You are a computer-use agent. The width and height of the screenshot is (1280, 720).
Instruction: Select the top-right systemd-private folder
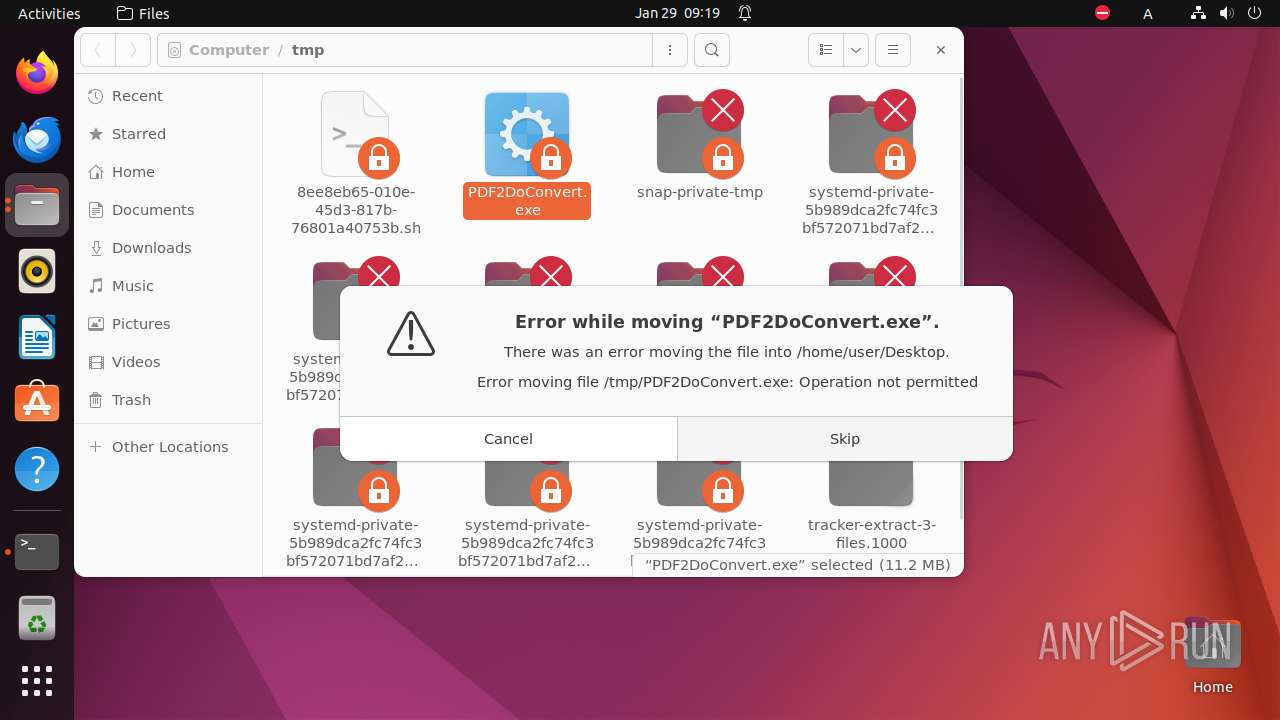point(871,134)
